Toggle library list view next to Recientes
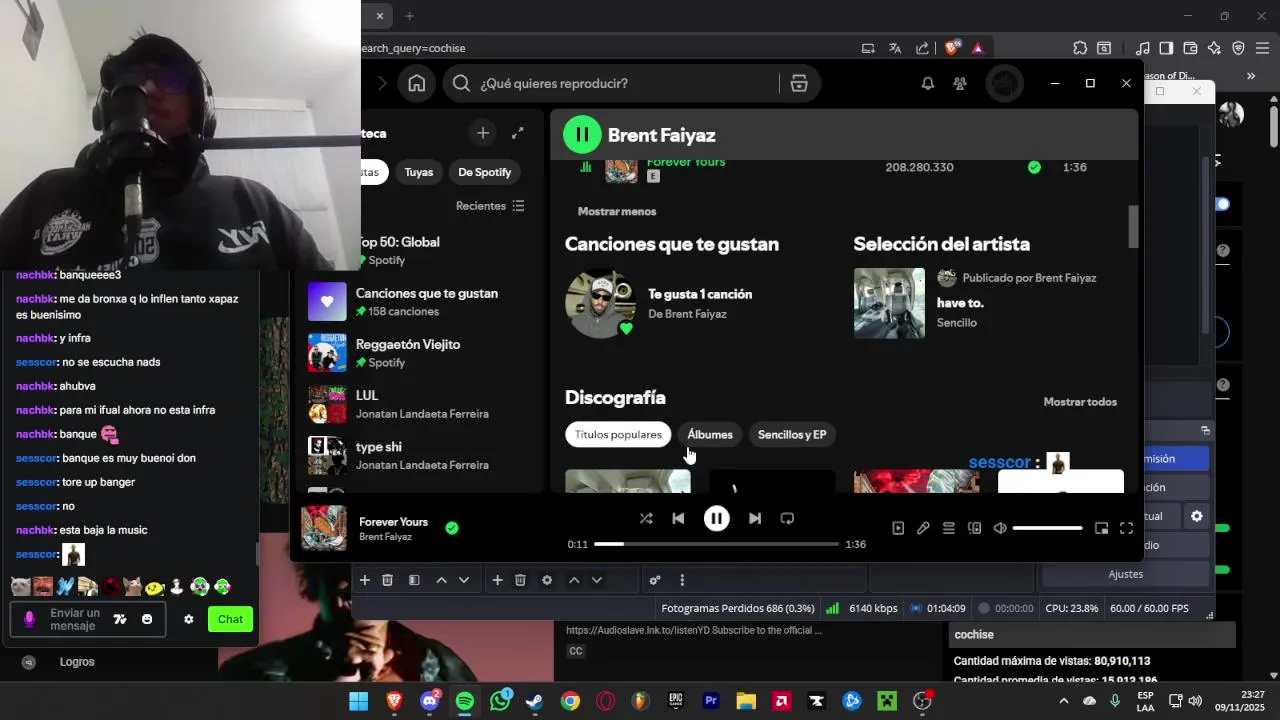The width and height of the screenshot is (1280, 720). [x=518, y=206]
